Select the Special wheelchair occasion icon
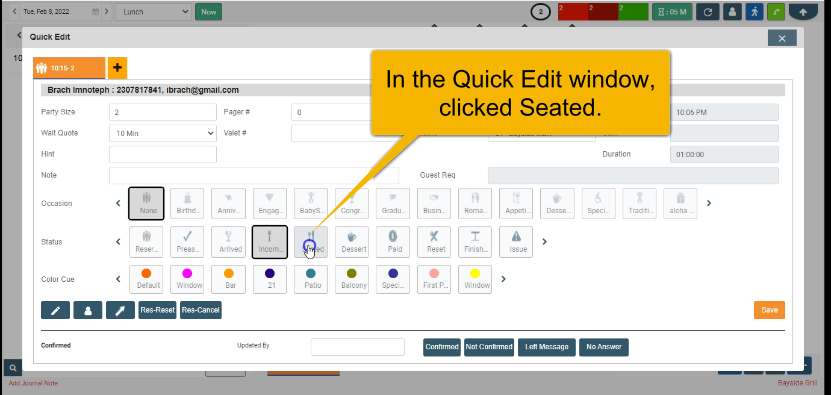Viewport: 831px width, 395px height. (x=598, y=203)
